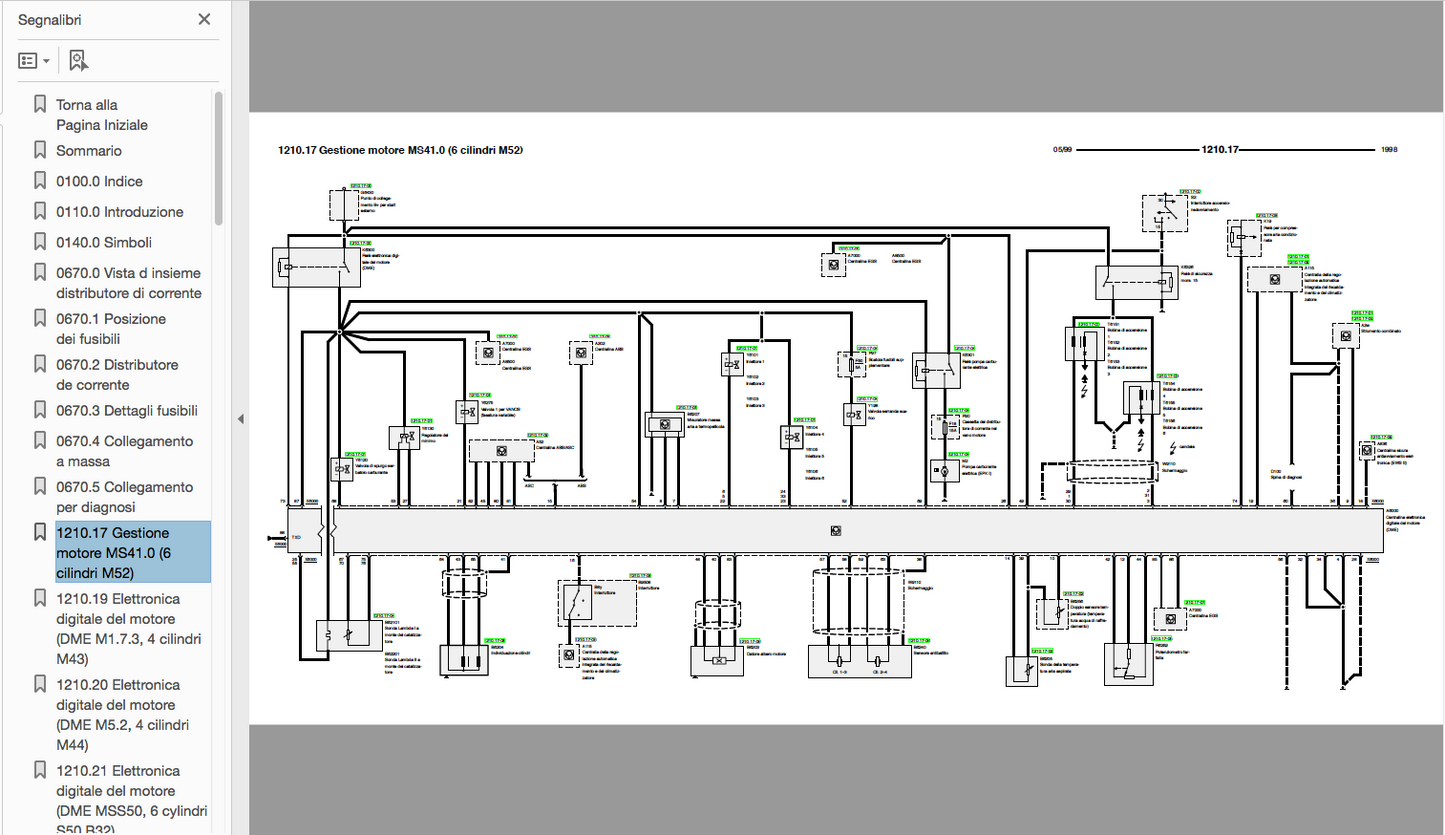This screenshot has height=835, width=1445.
Task: Click the bookmark icon beside Sommario
Action: (40, 150)
